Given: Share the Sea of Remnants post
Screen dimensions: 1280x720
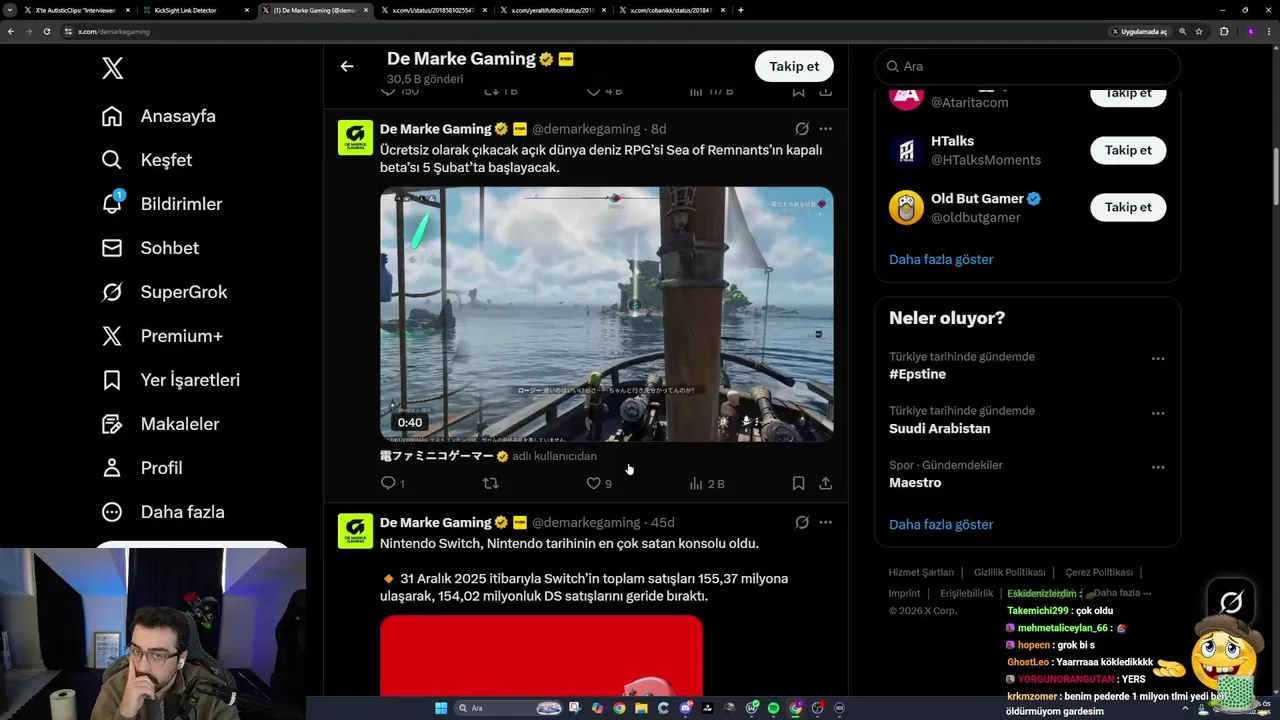Looking at the screenshot, I should [825, 483].
